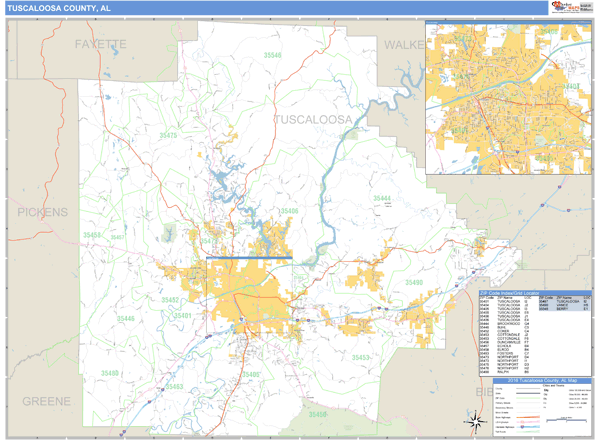Select ZIP label 35401 on the main map

183,316
